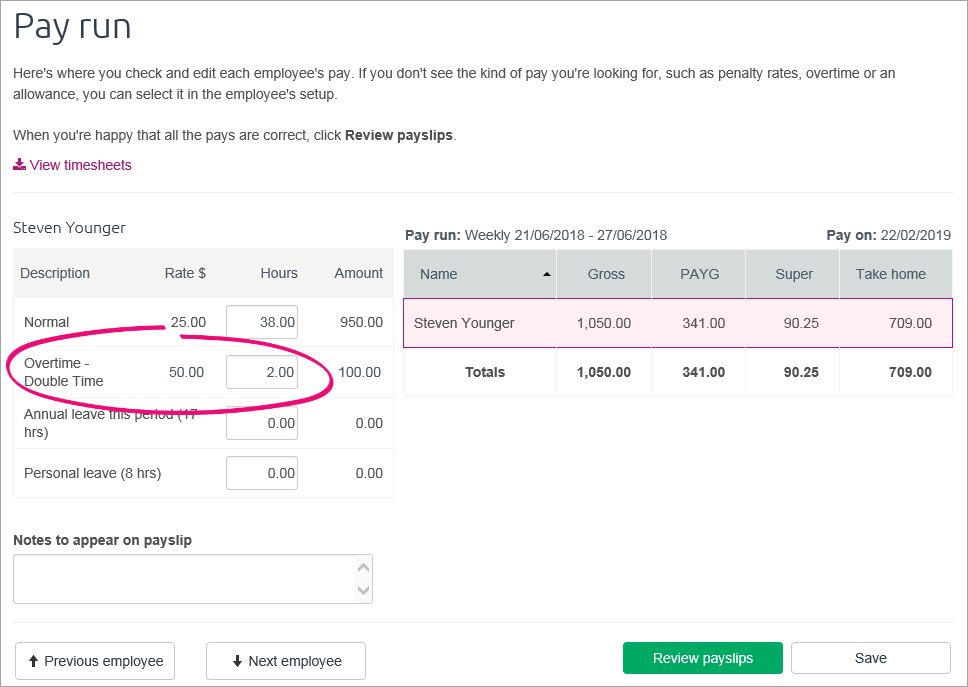The width and height of the screenshot is (968, 687).
Task: Click the Take home column header
Action: (x=890, y=274)
